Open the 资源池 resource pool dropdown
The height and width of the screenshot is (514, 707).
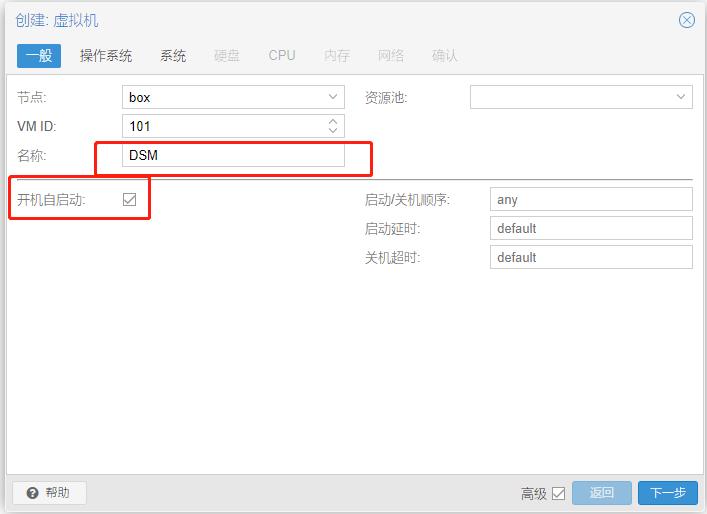click(x=681, y=97)
